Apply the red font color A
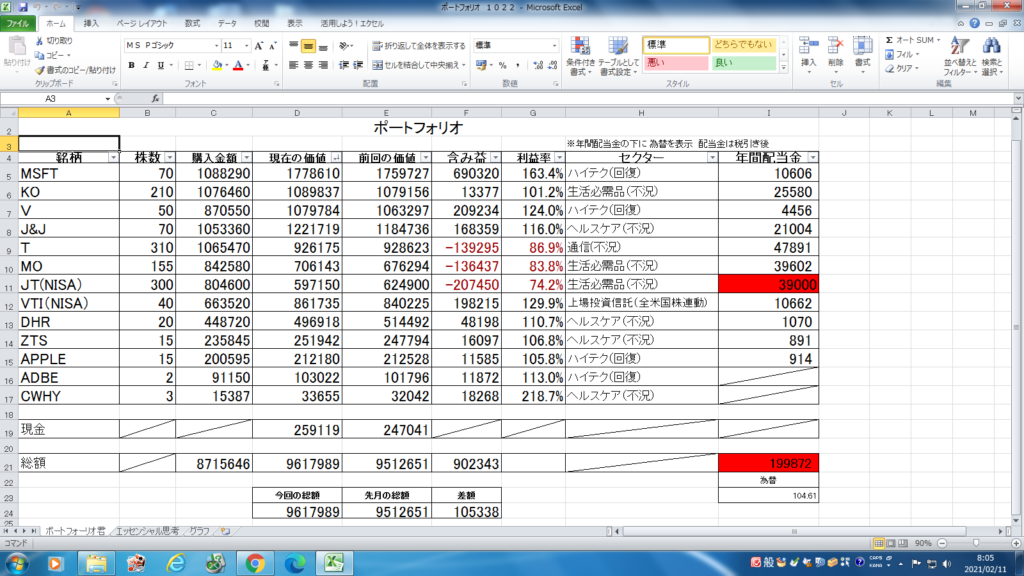Viewport: 1024px width, 576px height. click(238, 65)
